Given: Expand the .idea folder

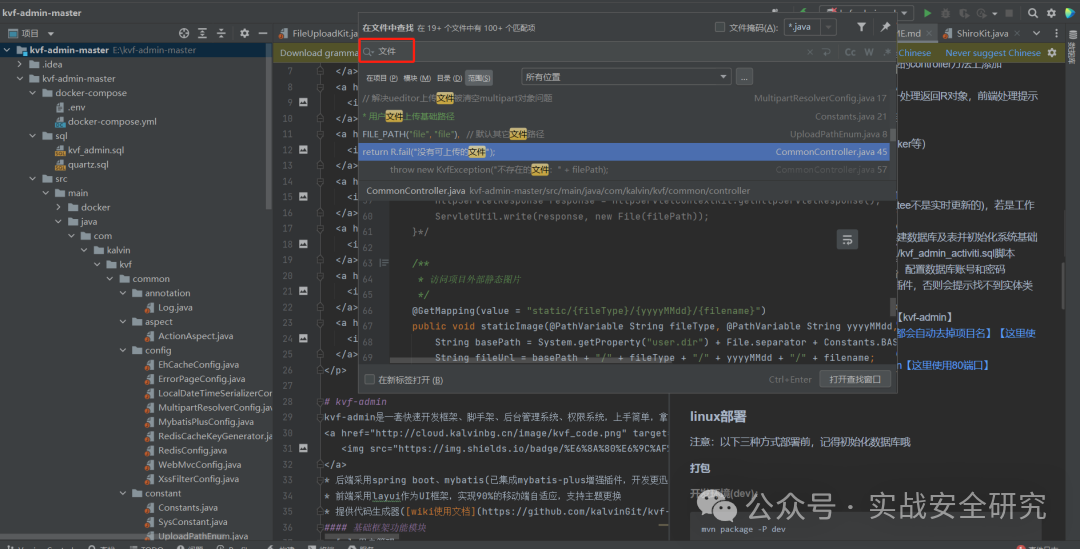Looking at the screenshot, I should [20, 64].
